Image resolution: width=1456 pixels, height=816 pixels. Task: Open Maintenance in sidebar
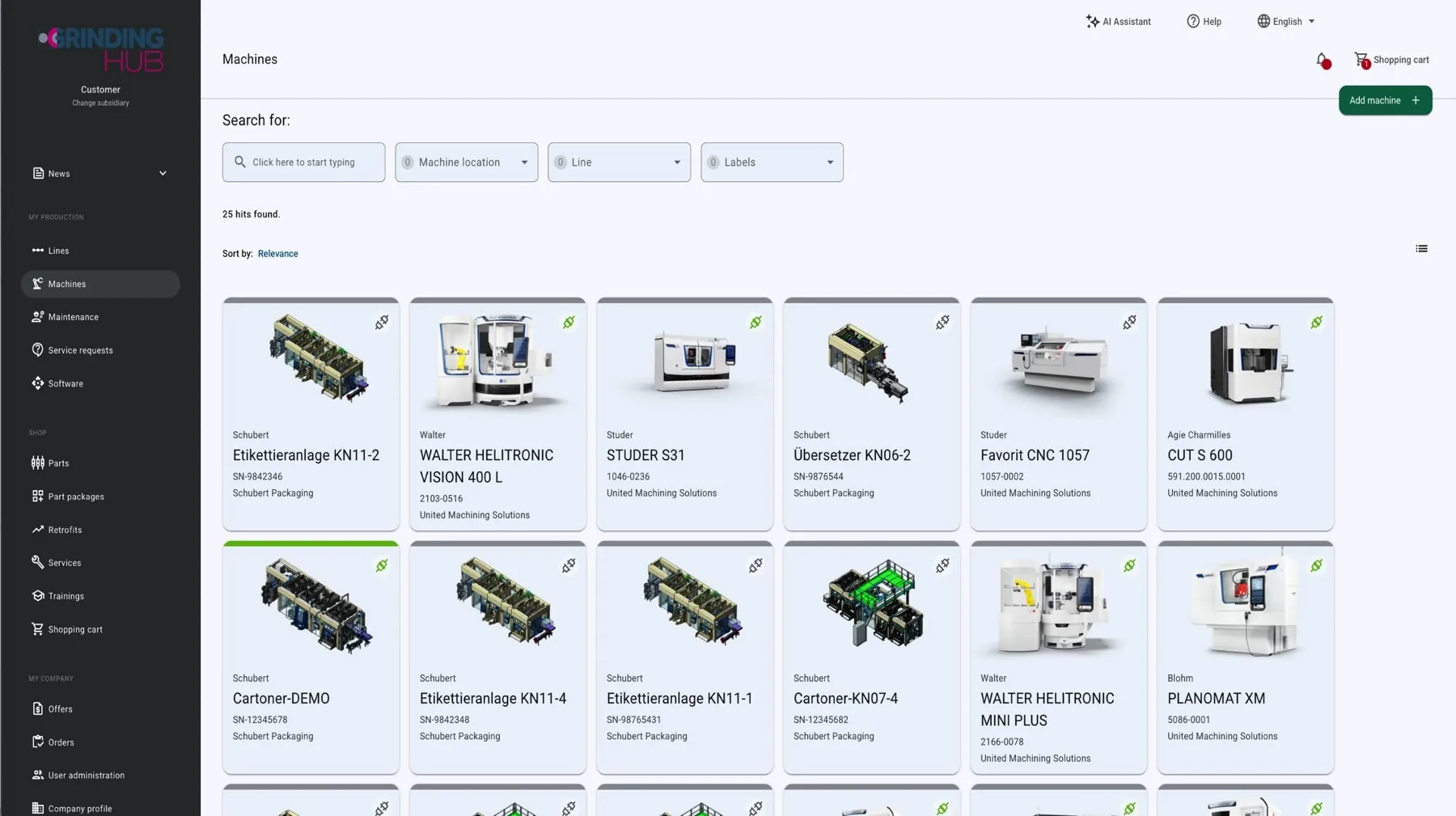(100, 317)
